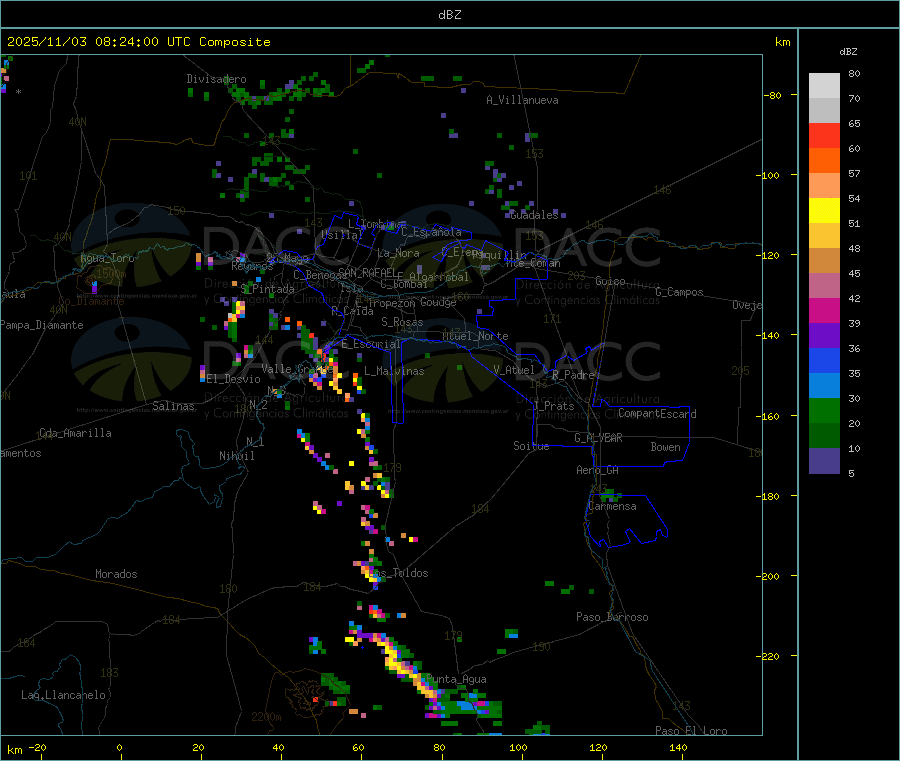Select the Punta_Agua label
Image resolution: width=900 pixels, height=761 pixels.
[x=456, y=679]
